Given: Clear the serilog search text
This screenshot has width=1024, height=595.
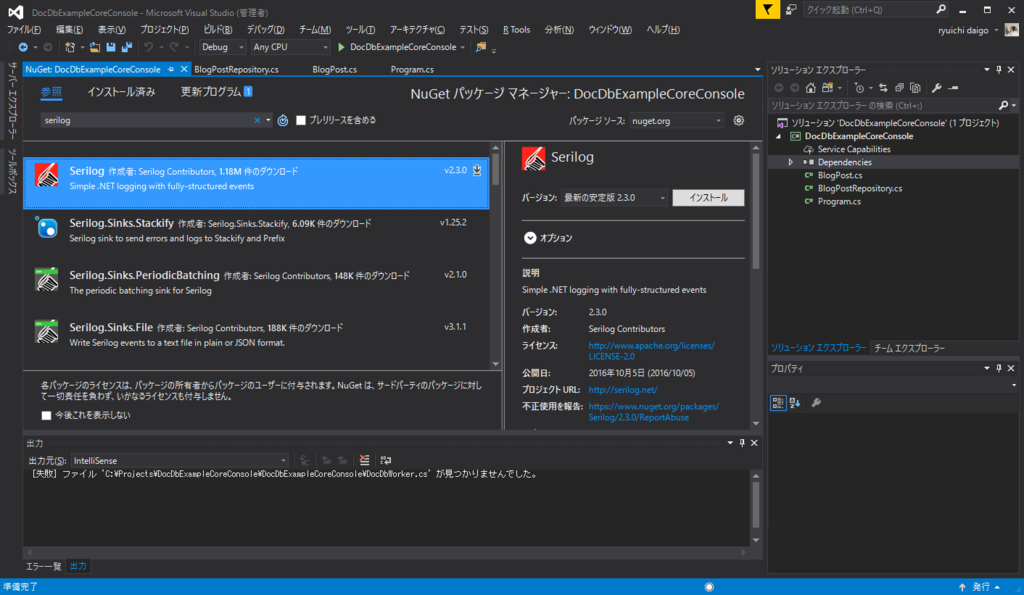Looking at the screenshot, I should [x=257, y=120].
